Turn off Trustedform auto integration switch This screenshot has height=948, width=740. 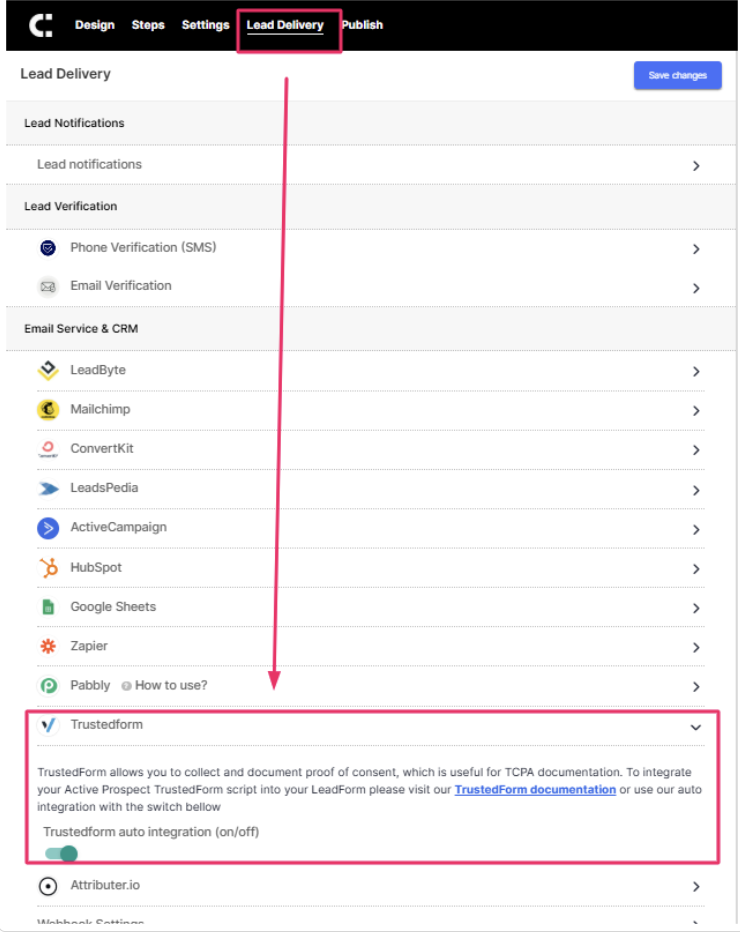click(x=61, y=853)
